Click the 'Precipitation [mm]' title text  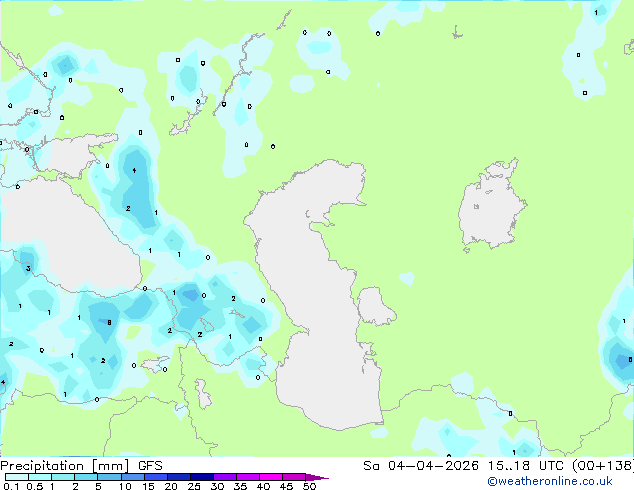(65, 466)
